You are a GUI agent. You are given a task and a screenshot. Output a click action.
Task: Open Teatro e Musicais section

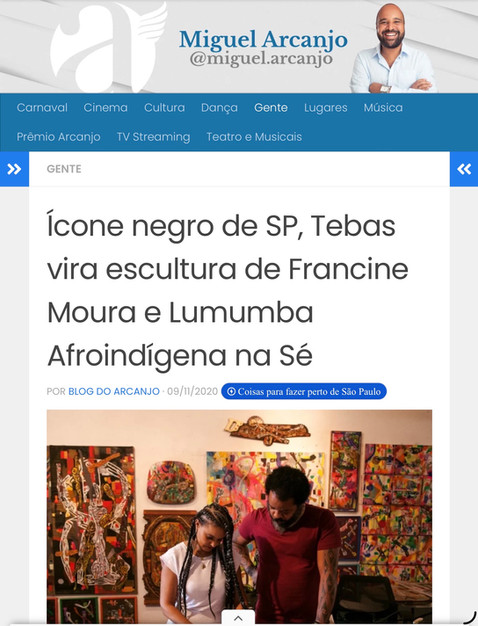(254, 137)
